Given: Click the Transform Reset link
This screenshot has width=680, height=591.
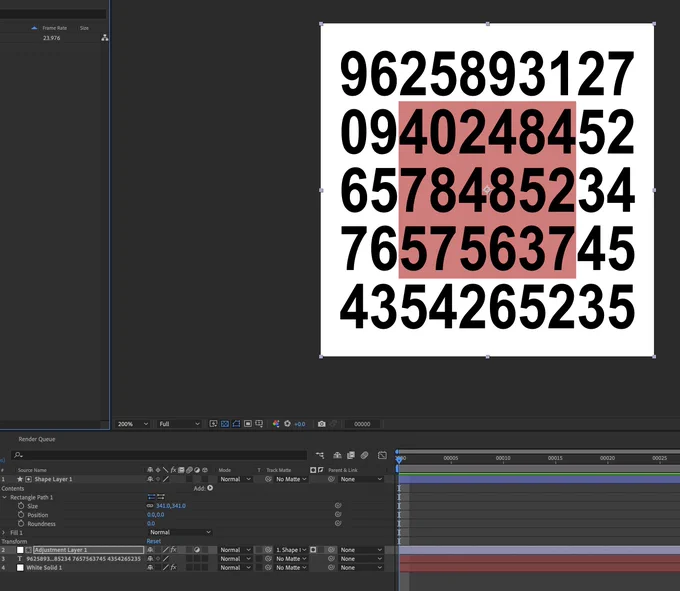Looking at the screenshot, I should pos(154,541).
